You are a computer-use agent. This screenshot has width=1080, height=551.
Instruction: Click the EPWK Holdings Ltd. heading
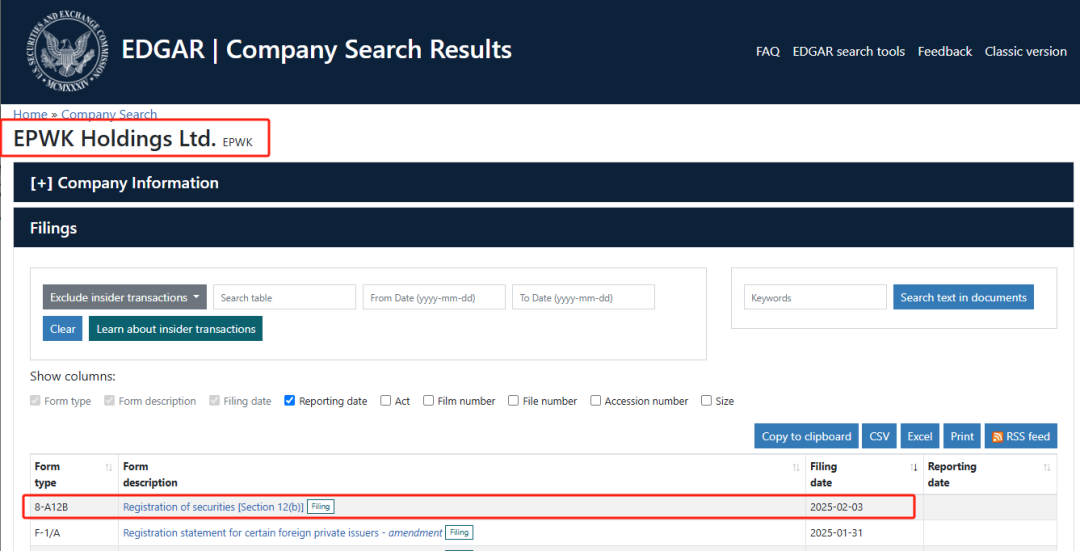coord(114,138)
